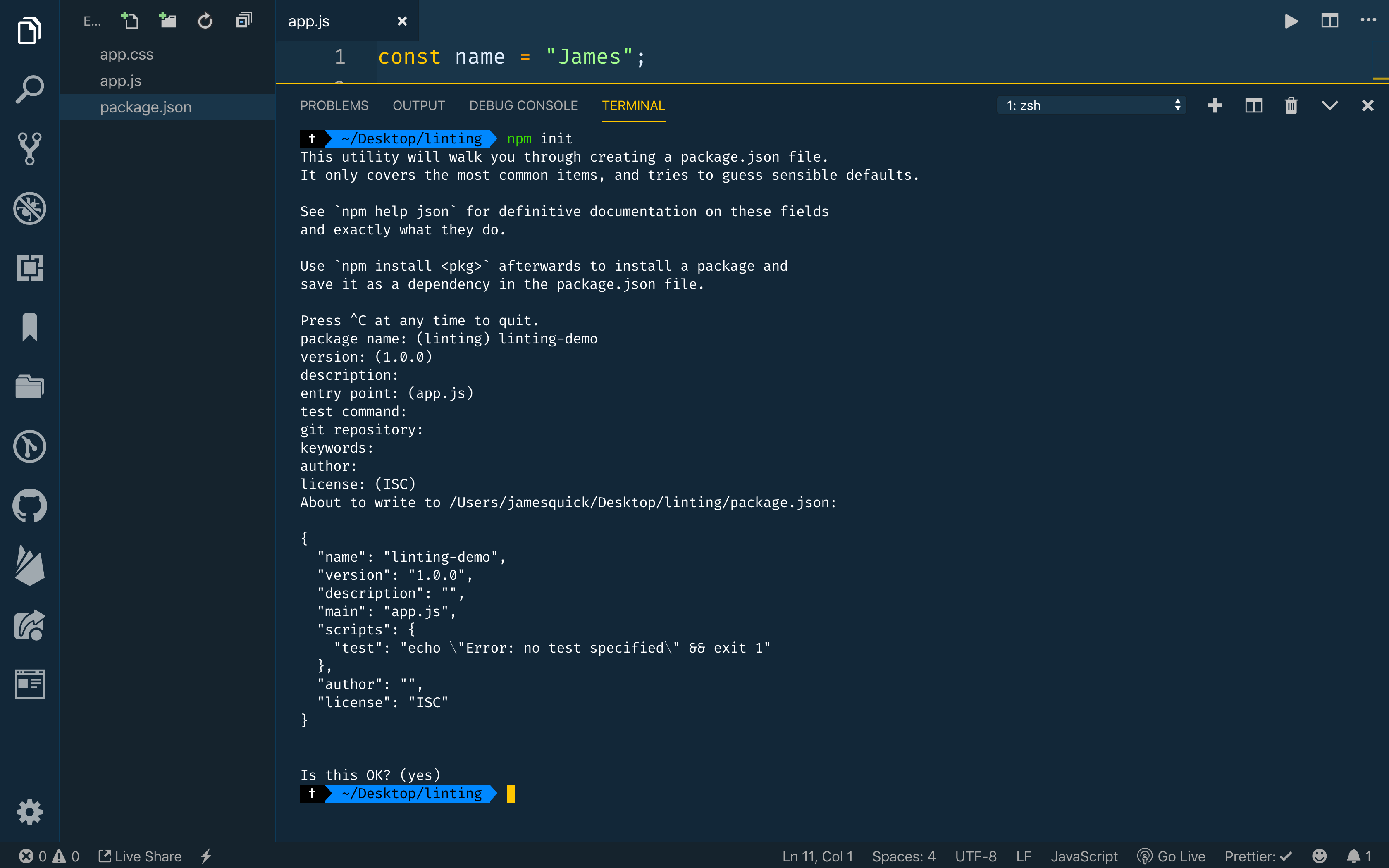The height and width of the screenshot is (868, 1389).
Task: Click the UTF-8 encoding indicator in status bar
Action: pos(975,856)
